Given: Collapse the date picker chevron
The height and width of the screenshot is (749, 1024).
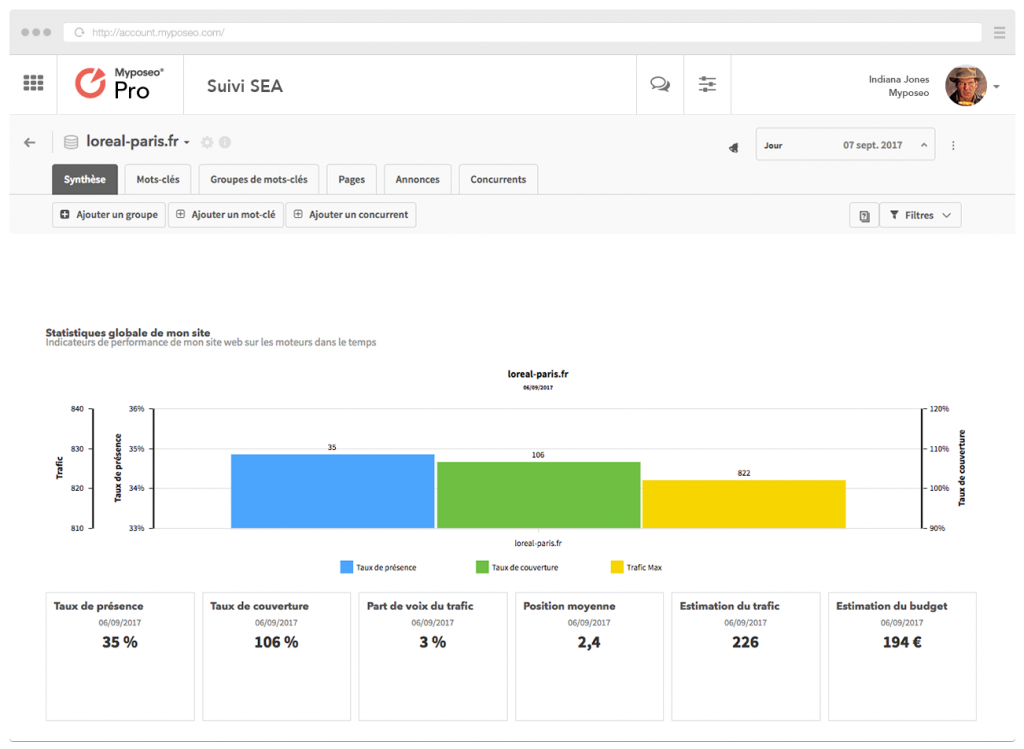Looking at the screenshot, I should 924,145.
